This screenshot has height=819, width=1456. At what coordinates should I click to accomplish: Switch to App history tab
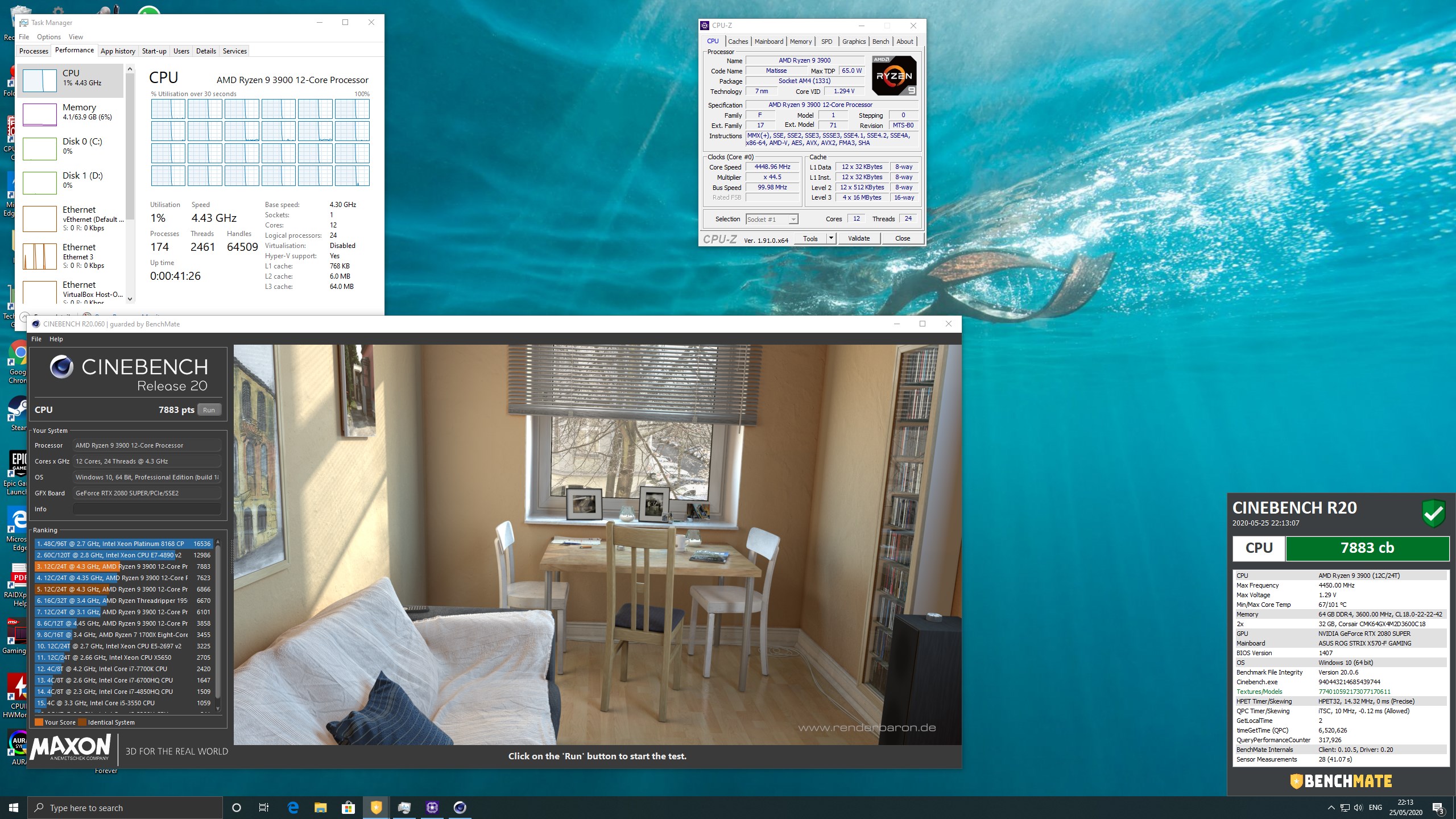118,51
